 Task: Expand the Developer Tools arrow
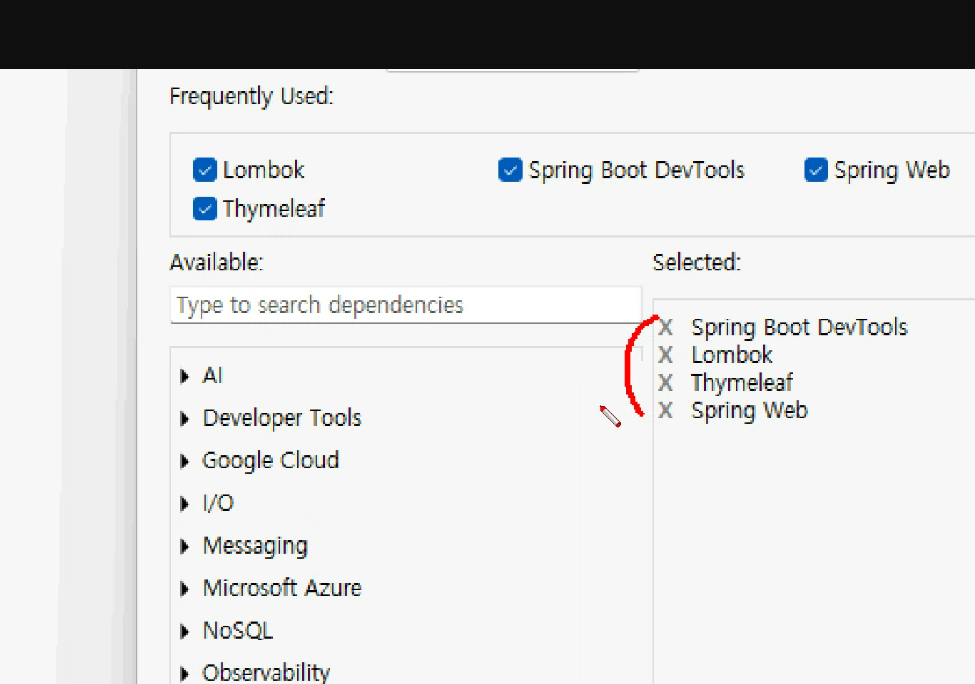point(184,418)
